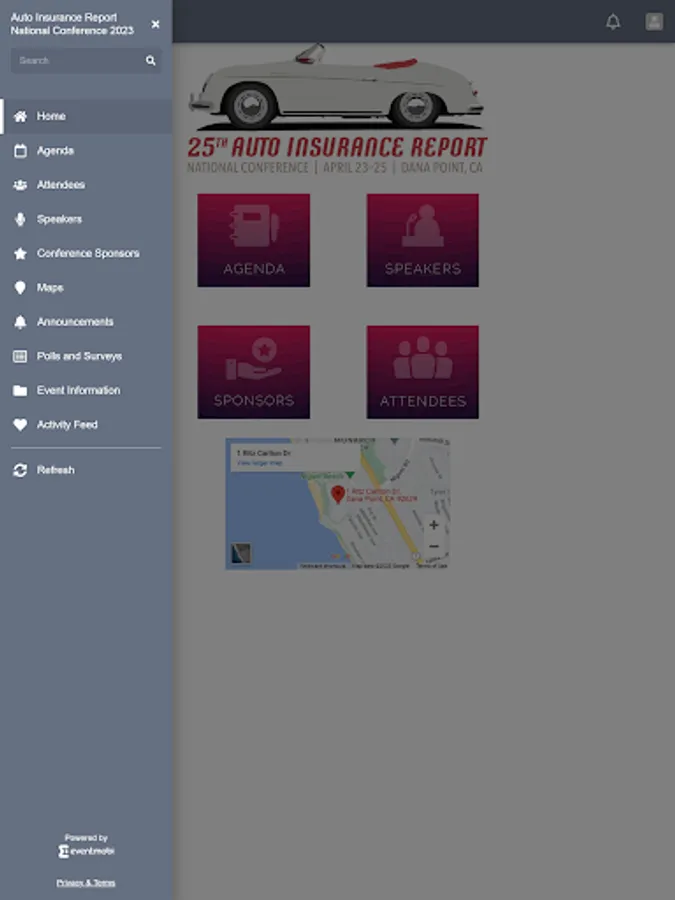The image size is (675, 900).
Task: Select Polls and Surveys menu item
Action: (86, 356)
